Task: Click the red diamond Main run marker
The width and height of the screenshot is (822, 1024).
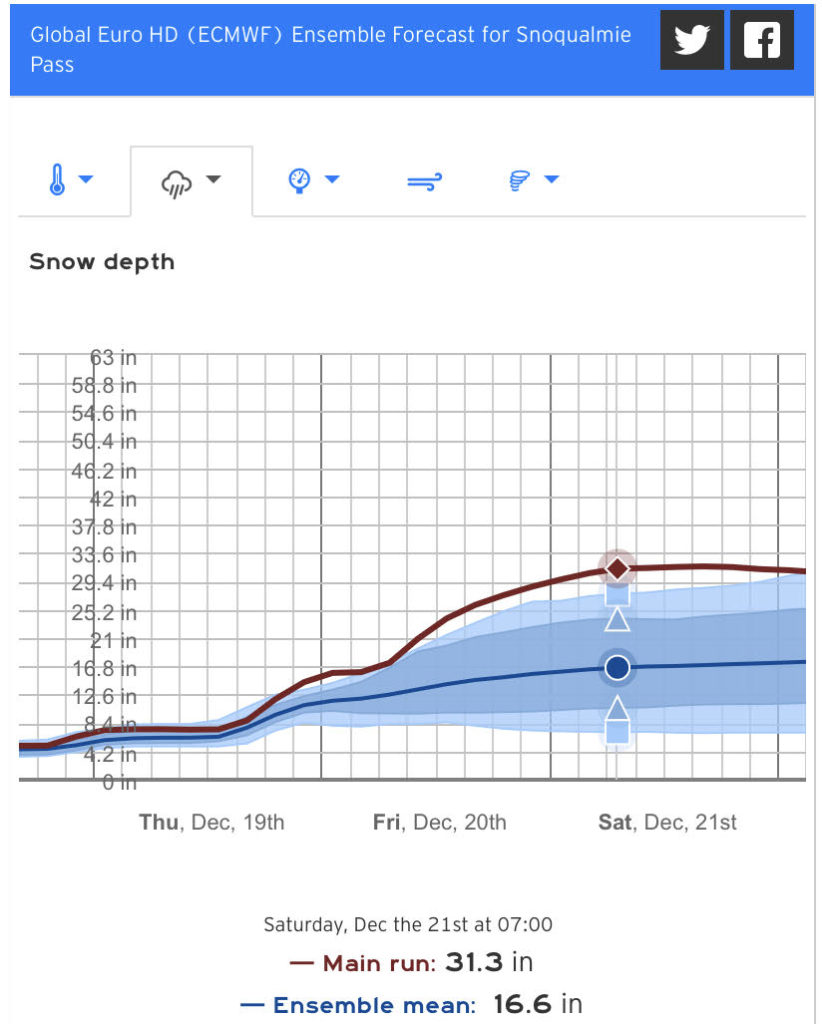Action: pyautogui.click(x=618, y=568)
